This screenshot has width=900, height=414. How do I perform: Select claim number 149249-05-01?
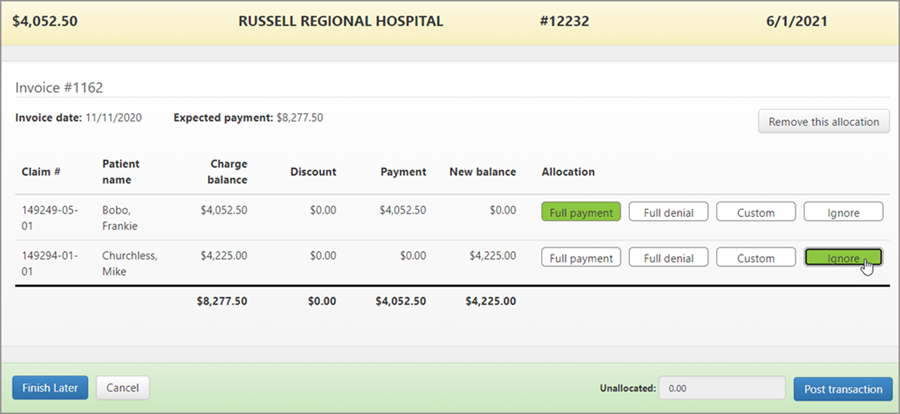tap(50, 218)
